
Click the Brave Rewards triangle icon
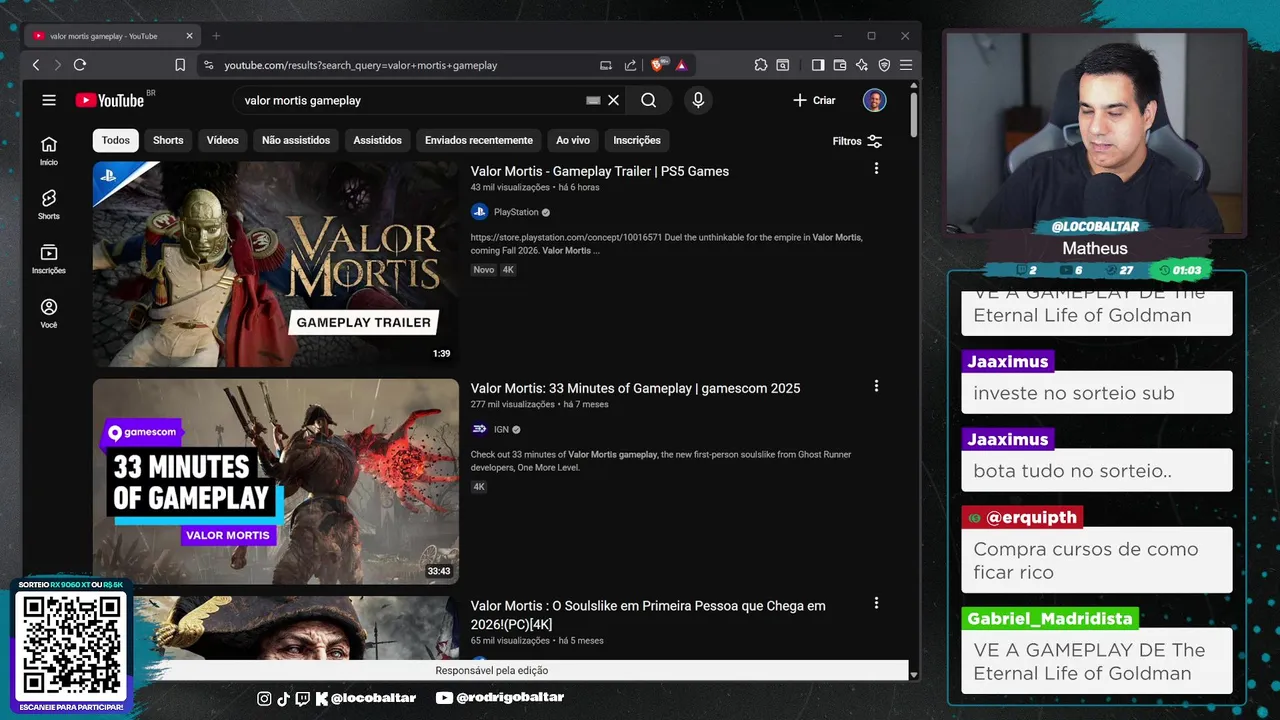(x=681, y=65)
